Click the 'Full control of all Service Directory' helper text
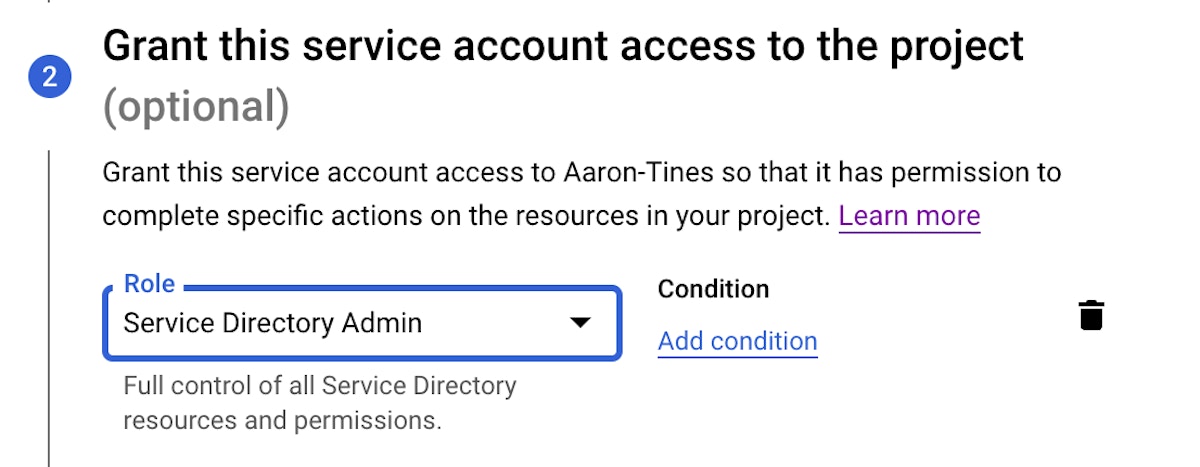1200x467 pixels. coord(319,385)
